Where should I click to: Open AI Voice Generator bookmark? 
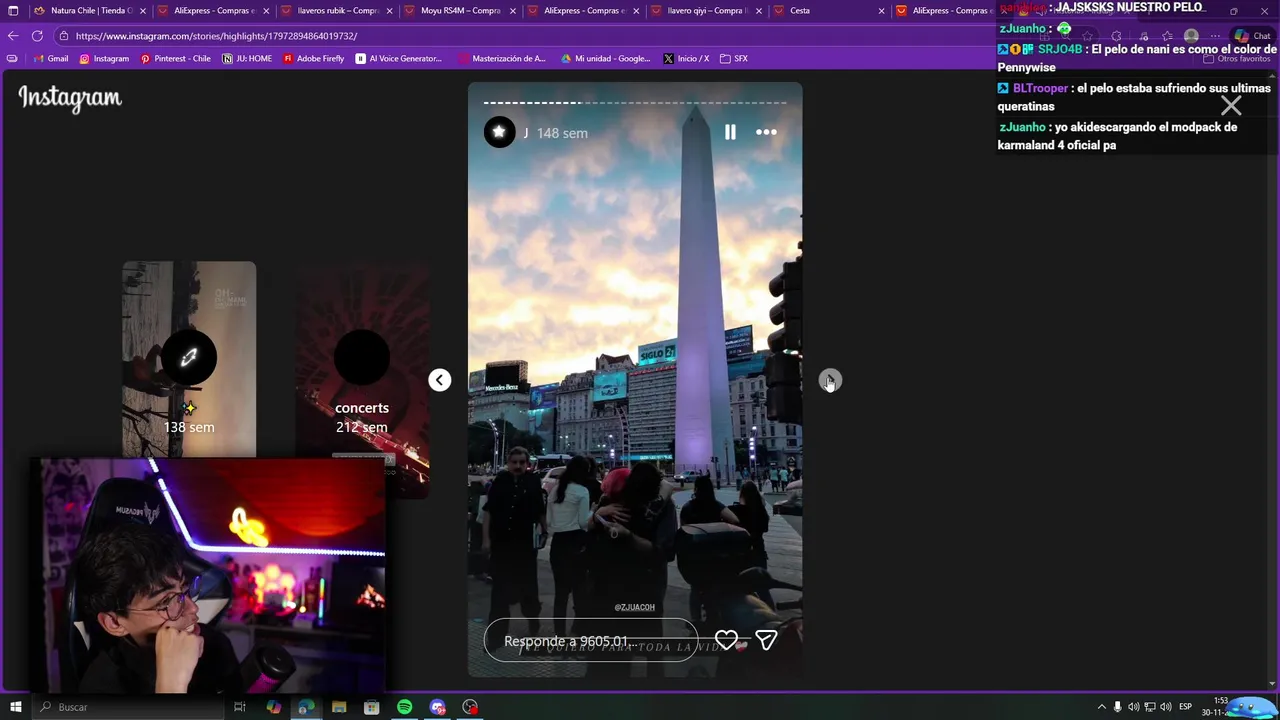399,59
